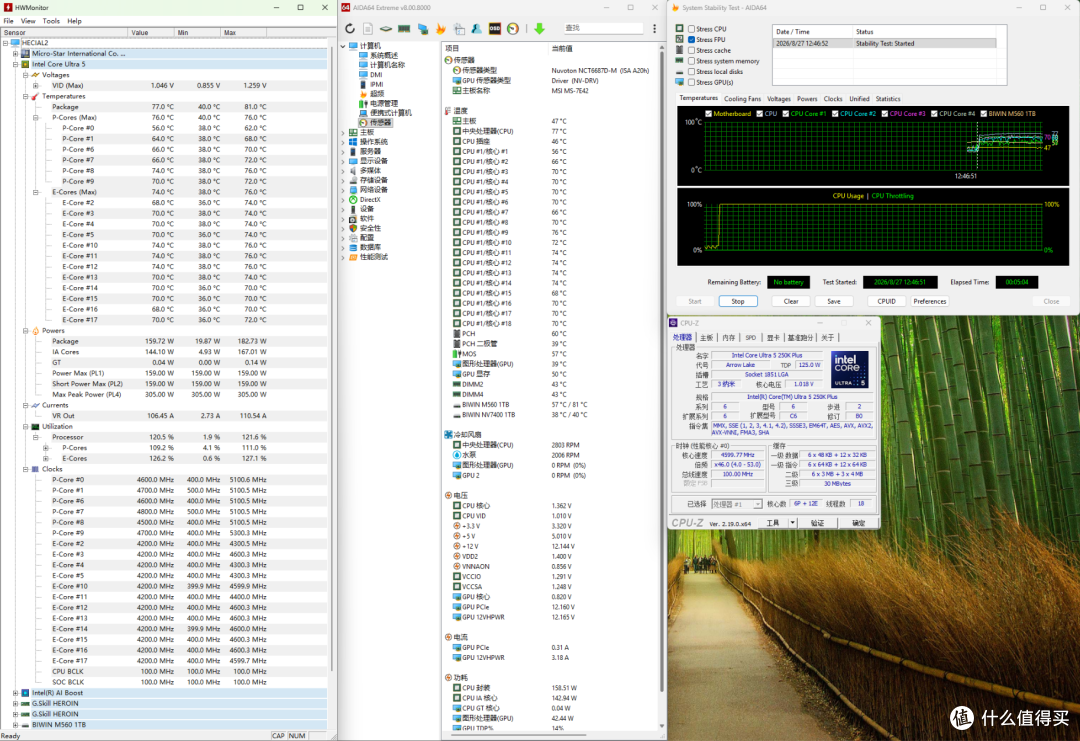
Task: Open CPUID button in Stability Test
Action: coord(886,301)
